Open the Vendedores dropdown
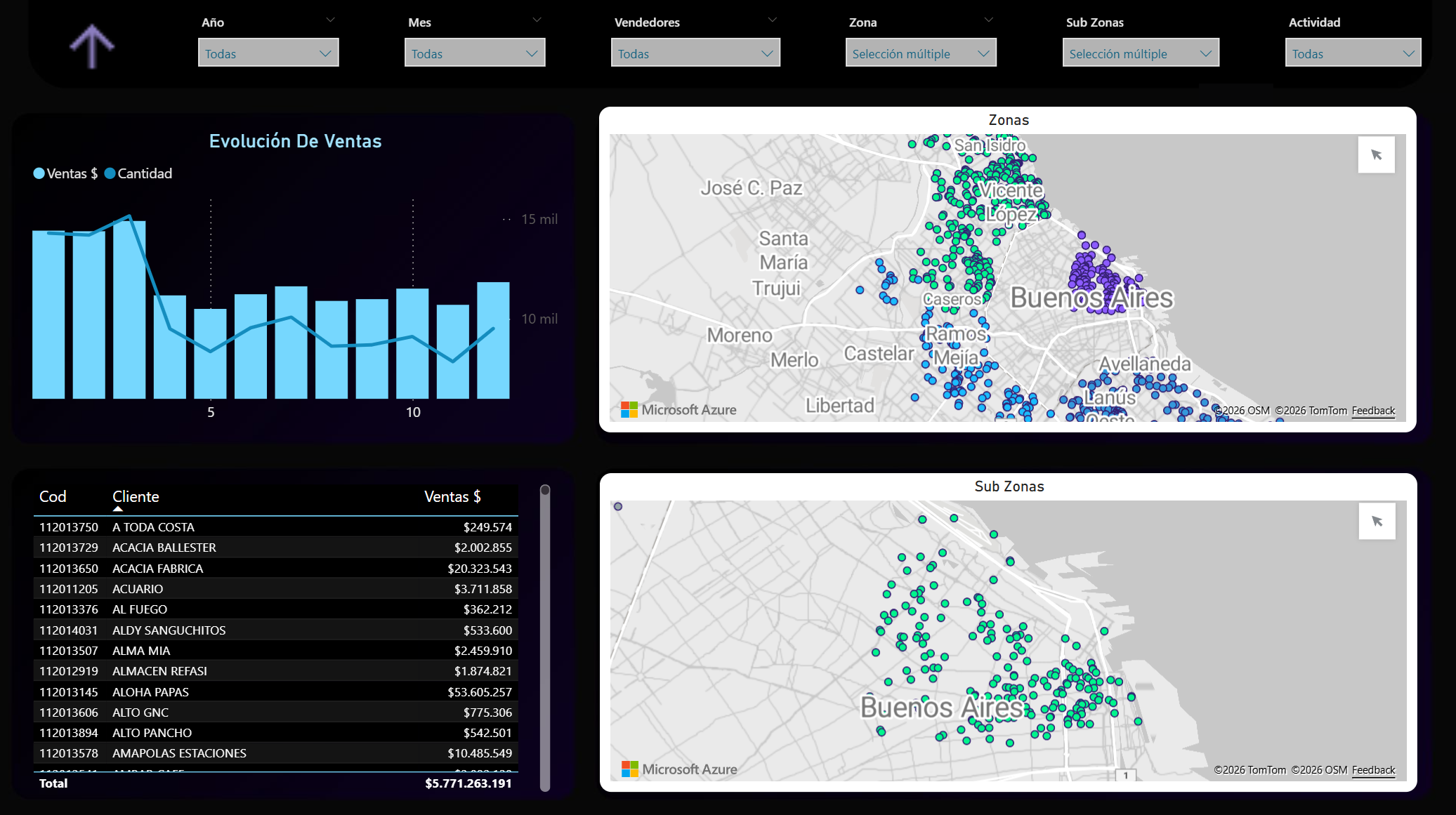 point(695,53)
